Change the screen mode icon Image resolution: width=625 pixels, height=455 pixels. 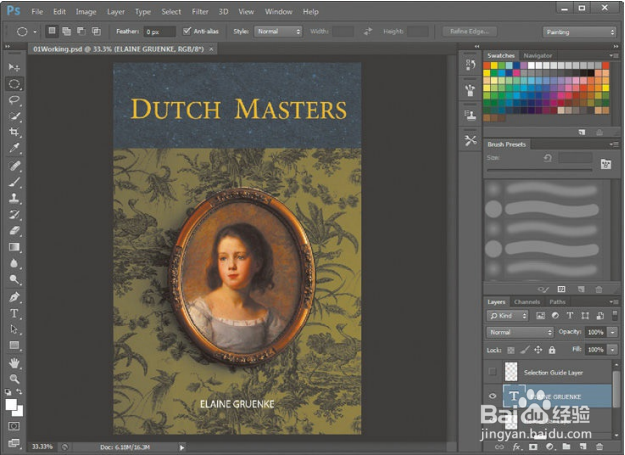tap(14, 443)
